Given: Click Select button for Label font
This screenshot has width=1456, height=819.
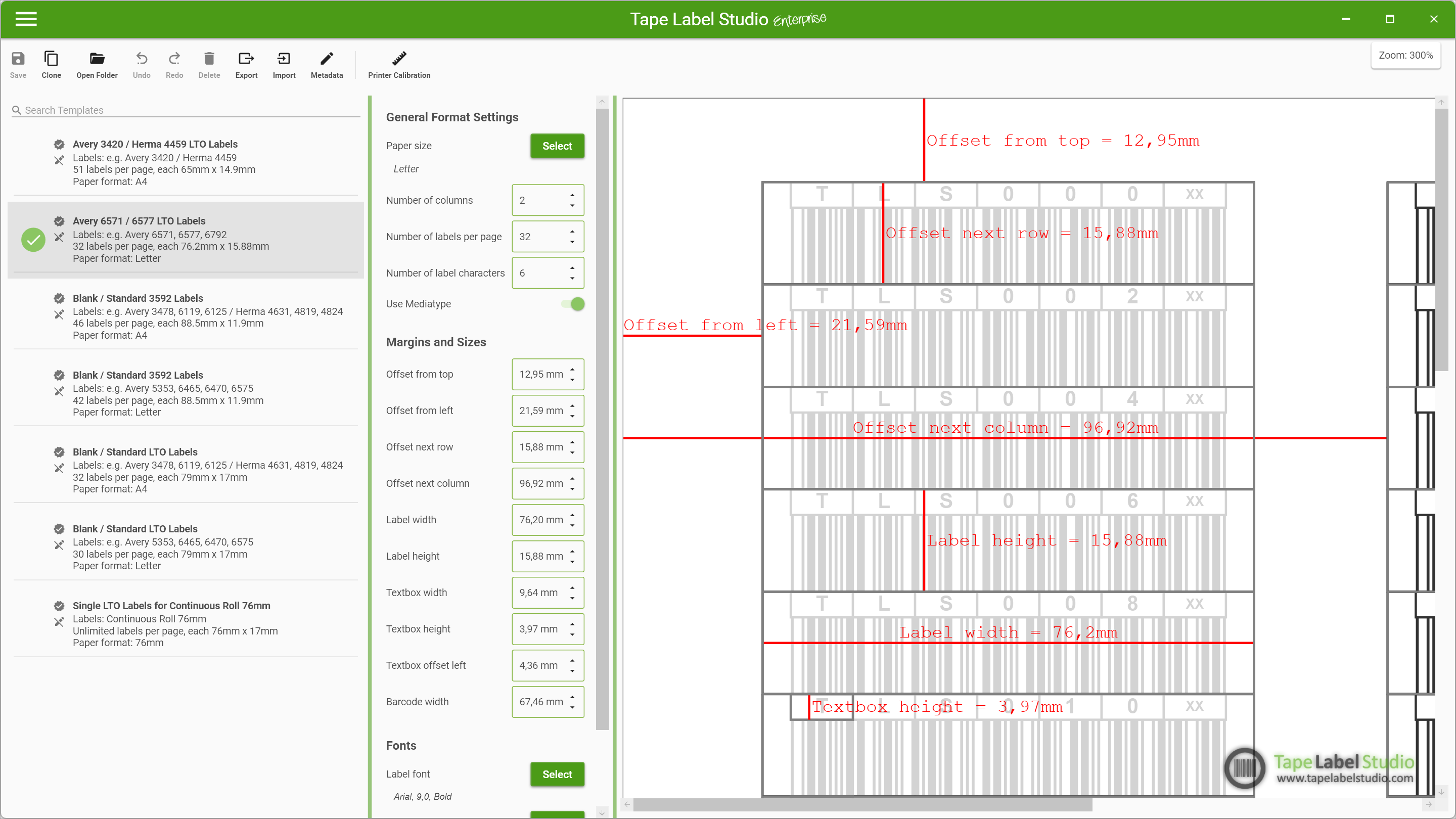Looking at the screenshot, I should point(557,775).
